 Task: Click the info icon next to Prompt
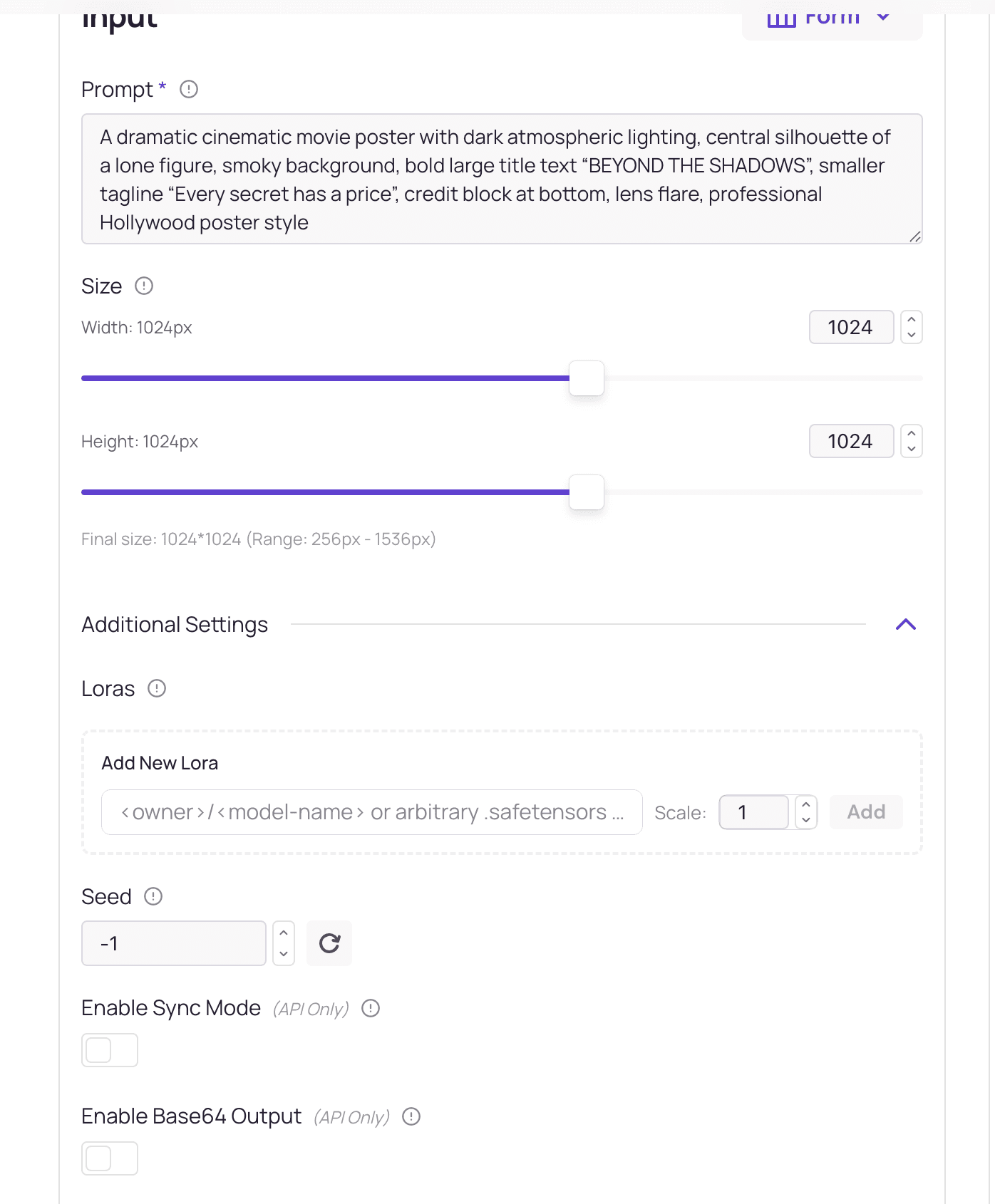coord(188,89)
